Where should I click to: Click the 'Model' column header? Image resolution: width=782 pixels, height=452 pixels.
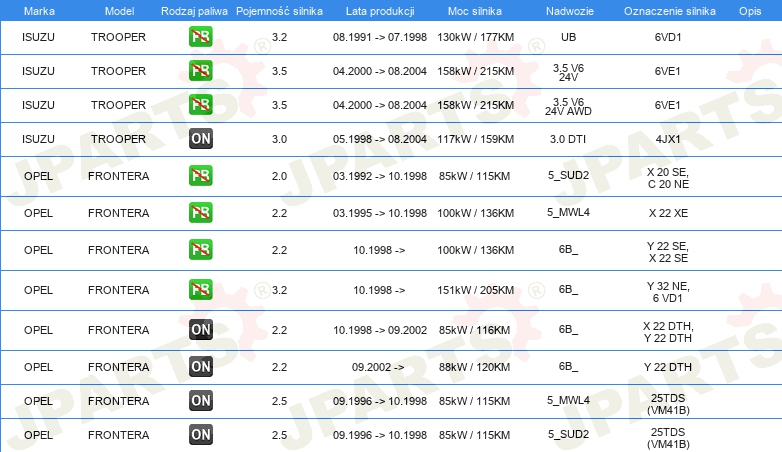[119, 11]
